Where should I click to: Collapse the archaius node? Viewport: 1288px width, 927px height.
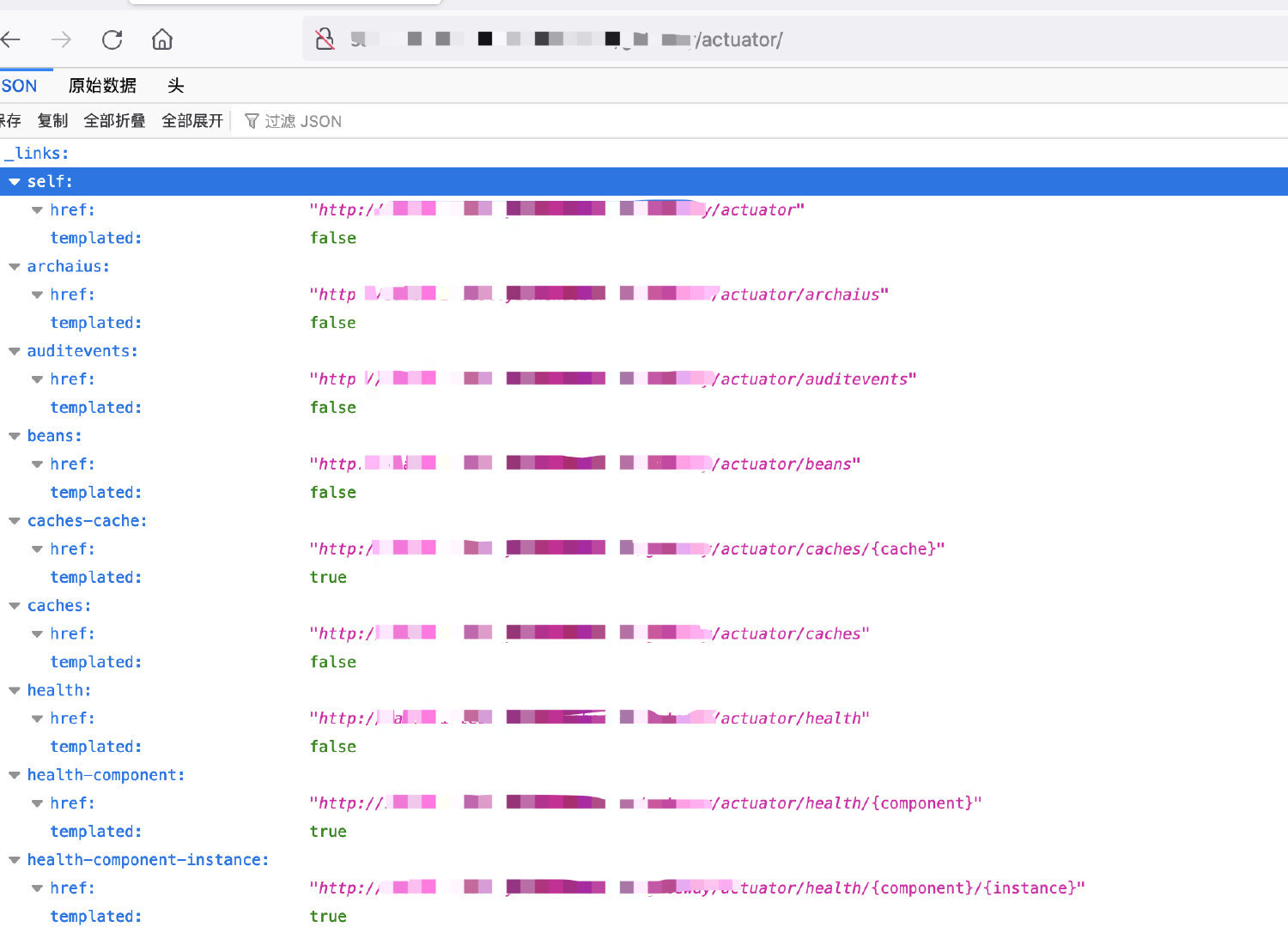coord(15,267)
